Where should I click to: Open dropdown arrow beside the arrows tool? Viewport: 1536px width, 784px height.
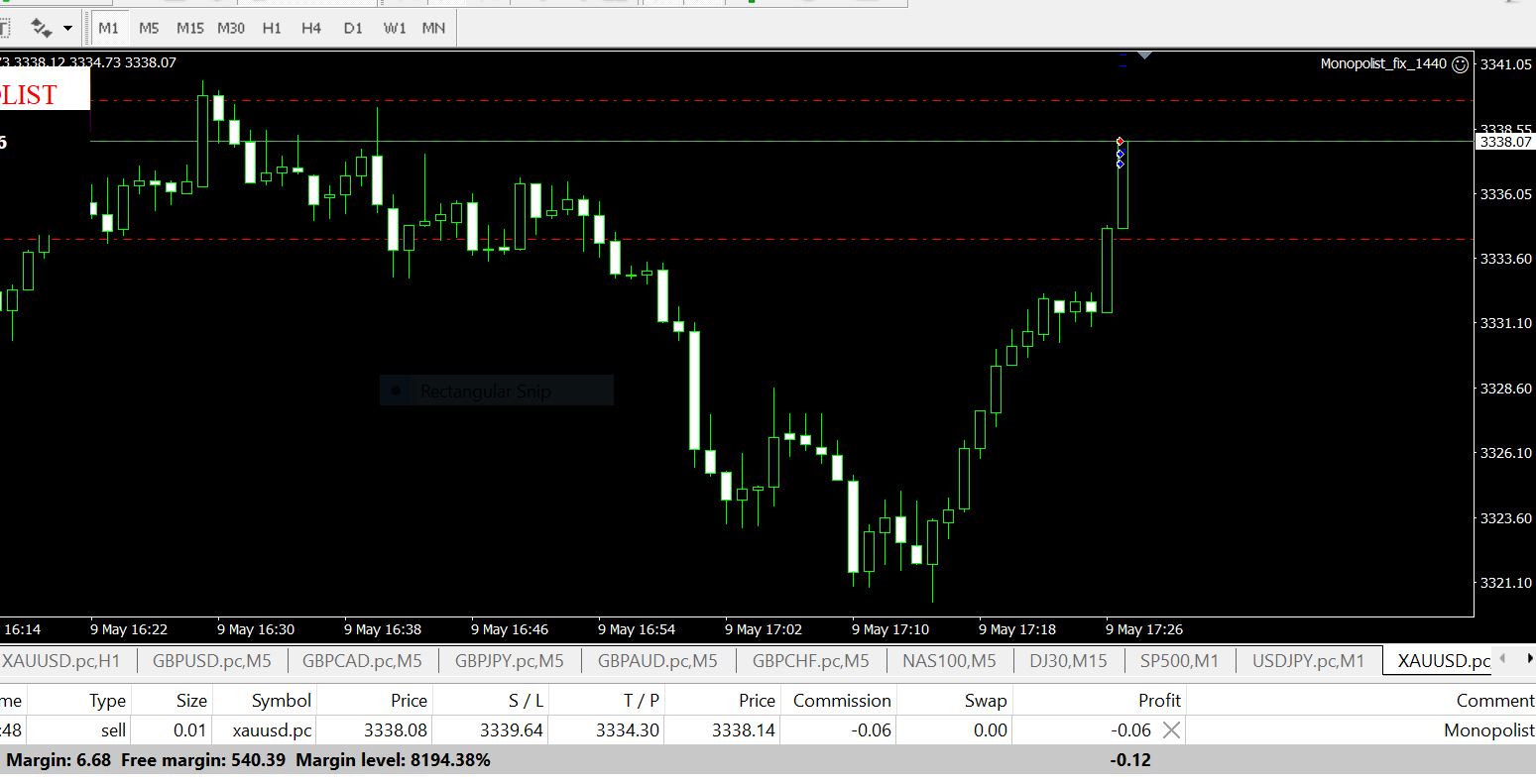[67, 29]
